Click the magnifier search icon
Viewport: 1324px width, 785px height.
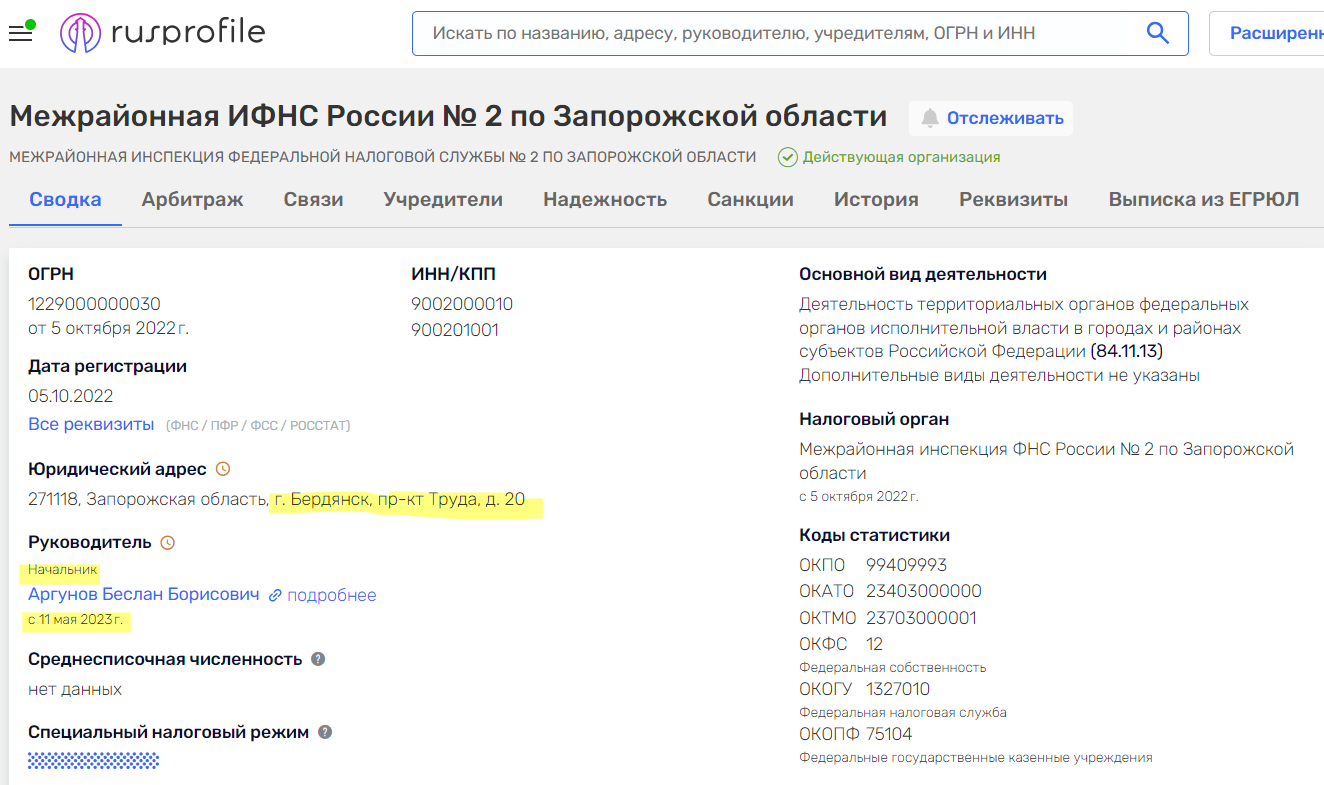pyautogui.click(x=1157, y=32)
